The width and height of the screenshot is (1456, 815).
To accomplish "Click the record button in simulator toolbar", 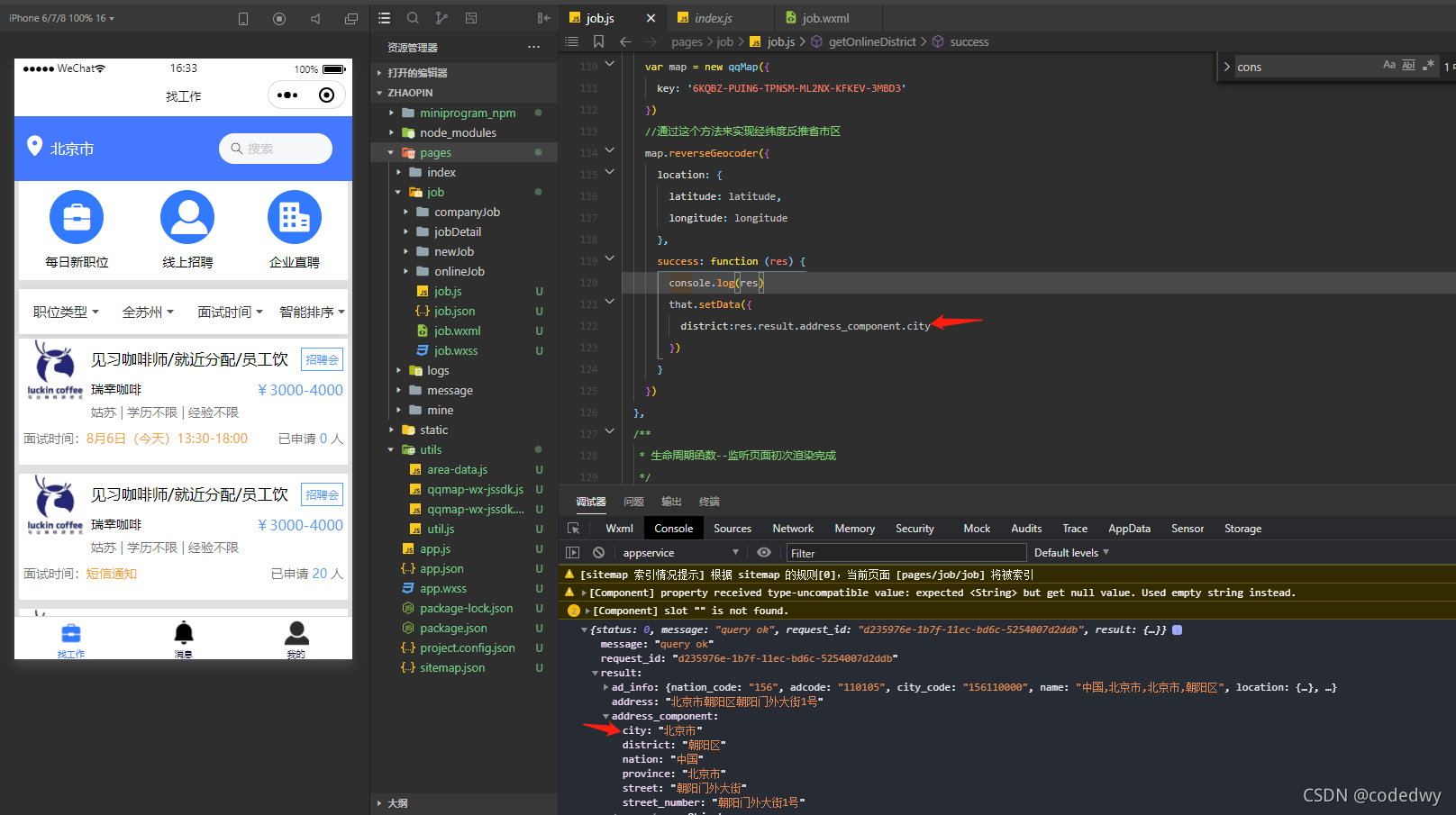I will point(279,18).
